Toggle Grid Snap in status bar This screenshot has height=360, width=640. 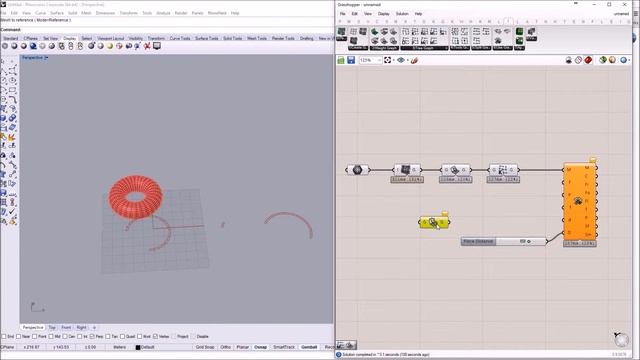point(205,347)
